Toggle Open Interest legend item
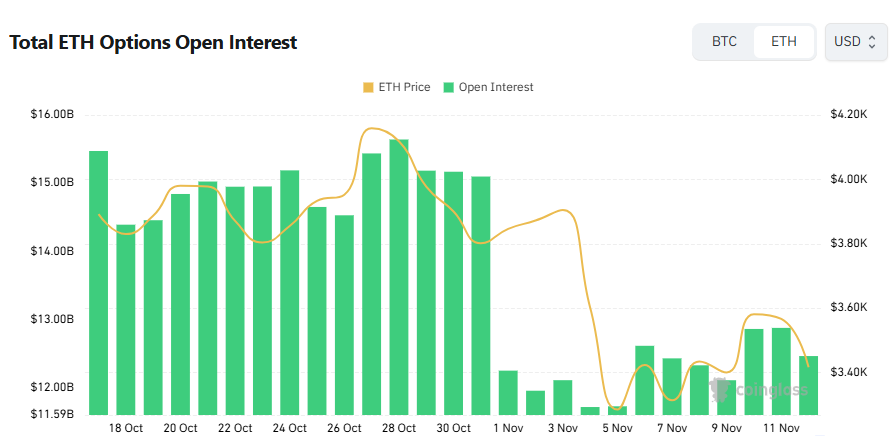This screenshot has width=891, height=436. (x=488, y=87)
